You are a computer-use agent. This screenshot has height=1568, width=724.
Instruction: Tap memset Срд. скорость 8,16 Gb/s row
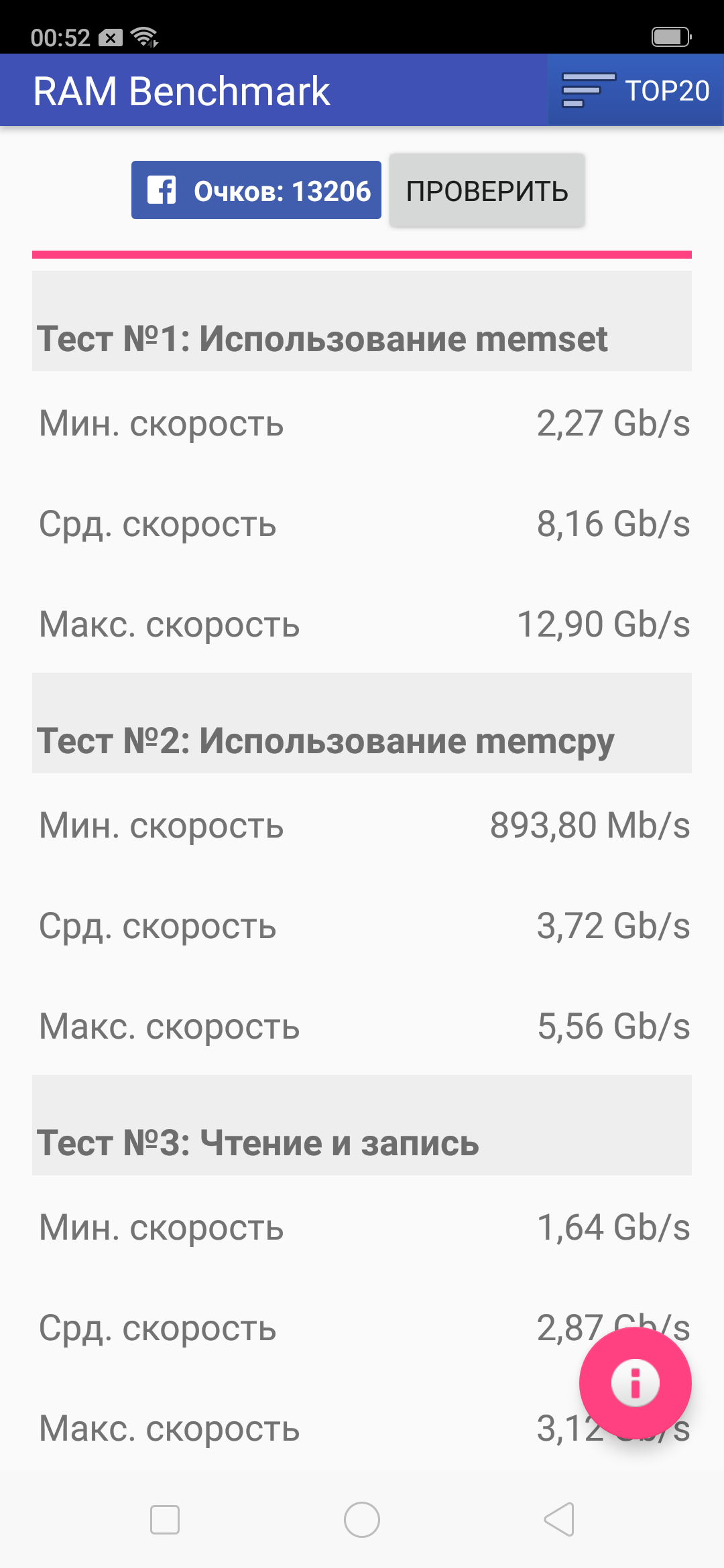tap(362, 523)
